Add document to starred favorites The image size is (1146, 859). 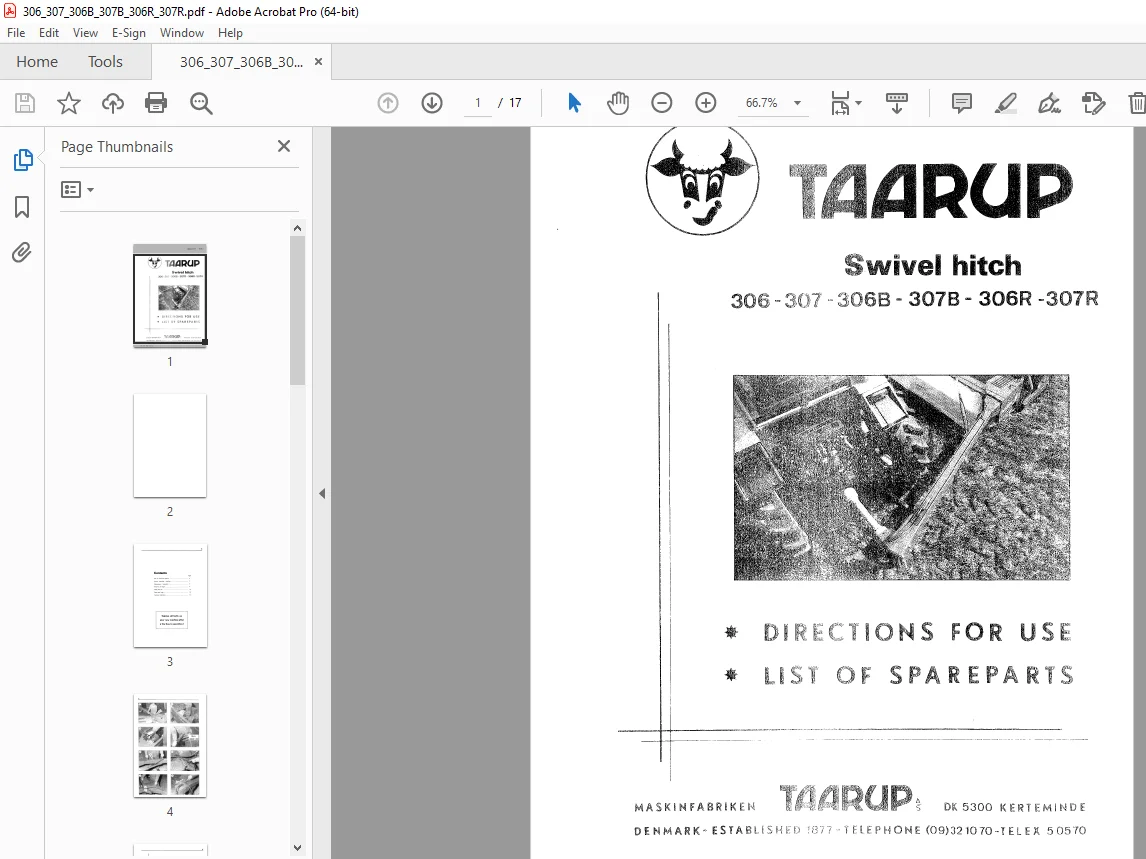[x=69, y=103]
